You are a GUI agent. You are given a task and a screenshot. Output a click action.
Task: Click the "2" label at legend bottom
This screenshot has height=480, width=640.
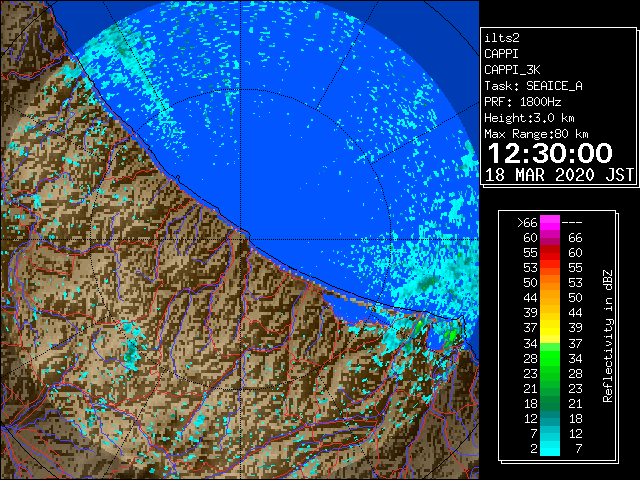coord(534,449)
